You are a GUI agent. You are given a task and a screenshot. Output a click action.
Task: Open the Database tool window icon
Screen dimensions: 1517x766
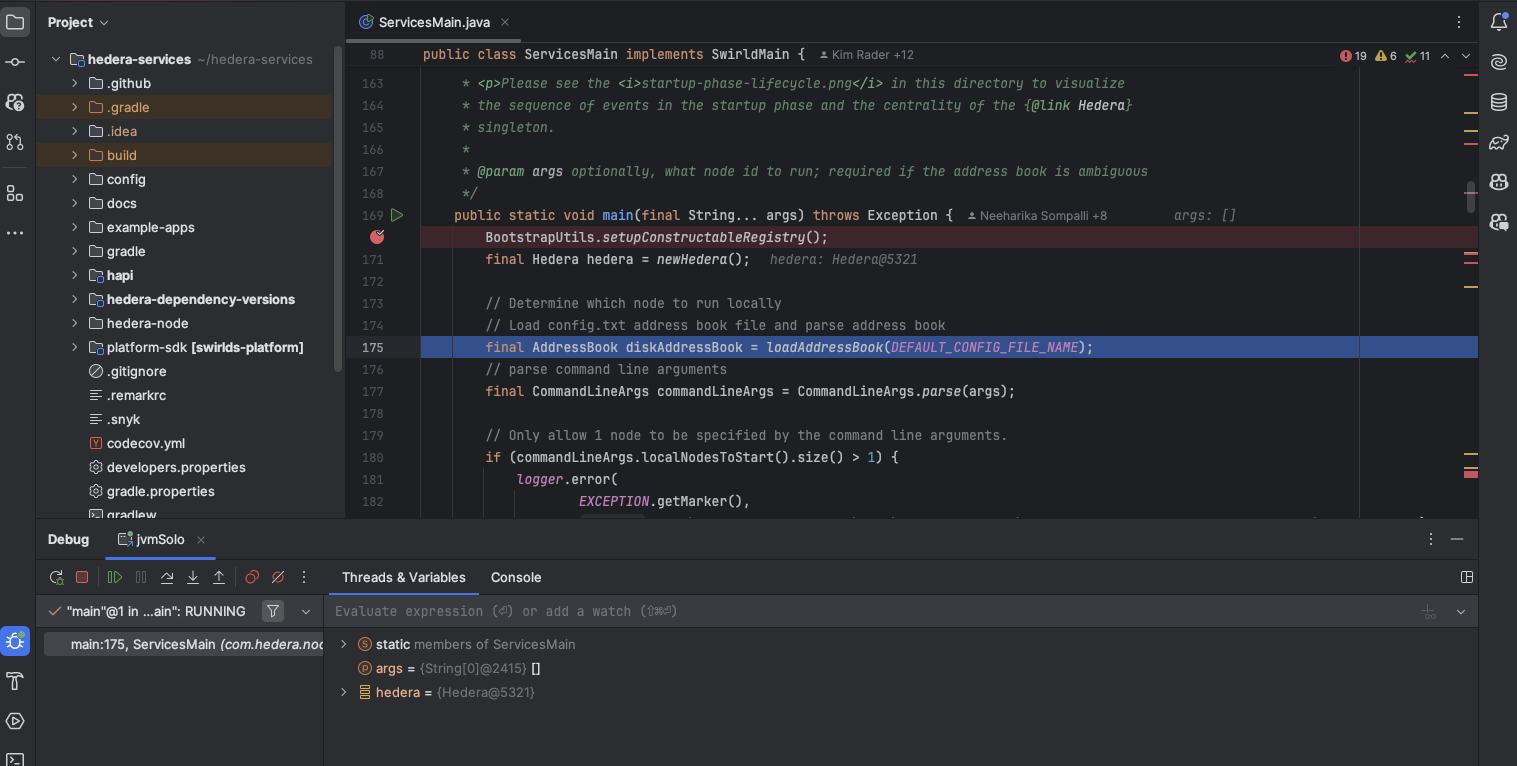(x=1499, y=101)
